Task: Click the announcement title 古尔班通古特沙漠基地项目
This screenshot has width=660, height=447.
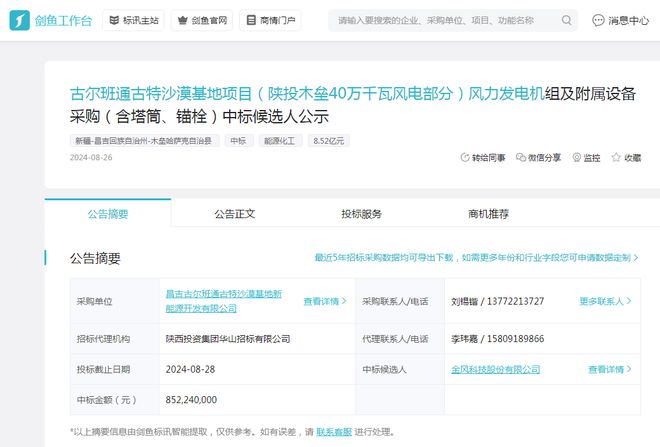Action: (352, 105)
